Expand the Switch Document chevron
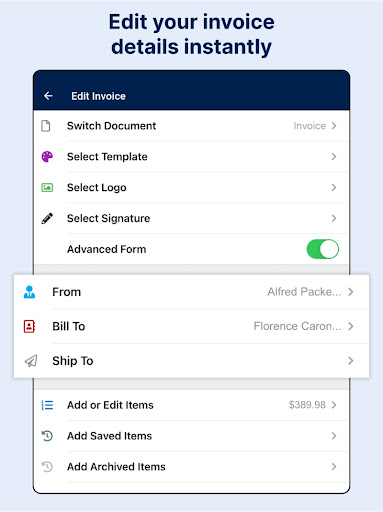Viewport: 383px width, 512px height. coord(334,126)
